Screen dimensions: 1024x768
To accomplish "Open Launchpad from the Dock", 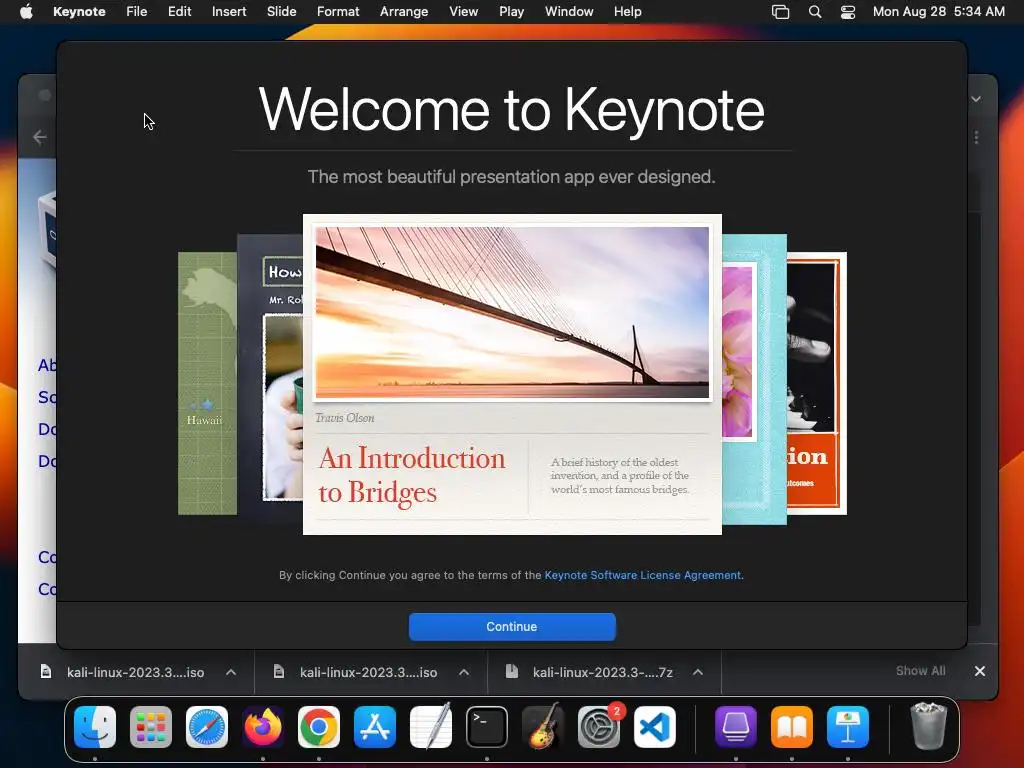I will pos(151,727).
